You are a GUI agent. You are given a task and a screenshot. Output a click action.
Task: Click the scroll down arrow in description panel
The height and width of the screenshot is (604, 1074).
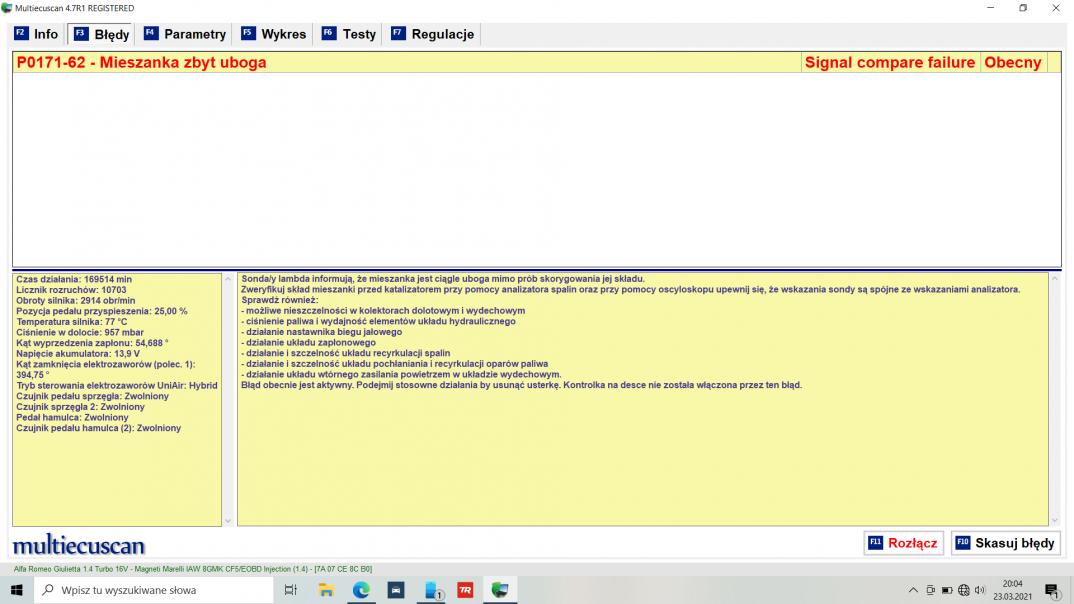click(x=1055, y=521)
